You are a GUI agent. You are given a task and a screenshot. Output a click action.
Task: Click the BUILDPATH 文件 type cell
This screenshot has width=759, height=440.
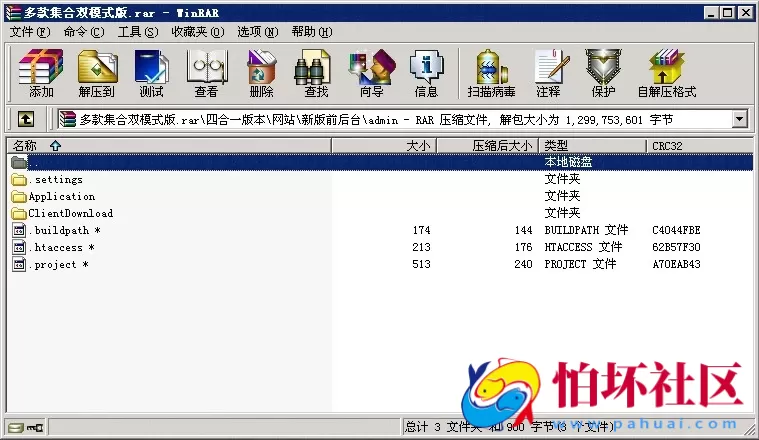[x=586, y=230]
